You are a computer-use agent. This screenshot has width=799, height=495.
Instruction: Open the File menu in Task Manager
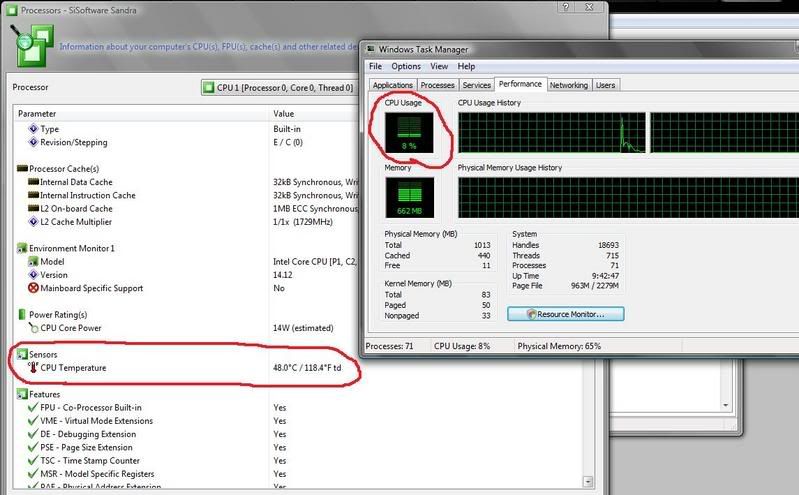(x=376, y=66)
